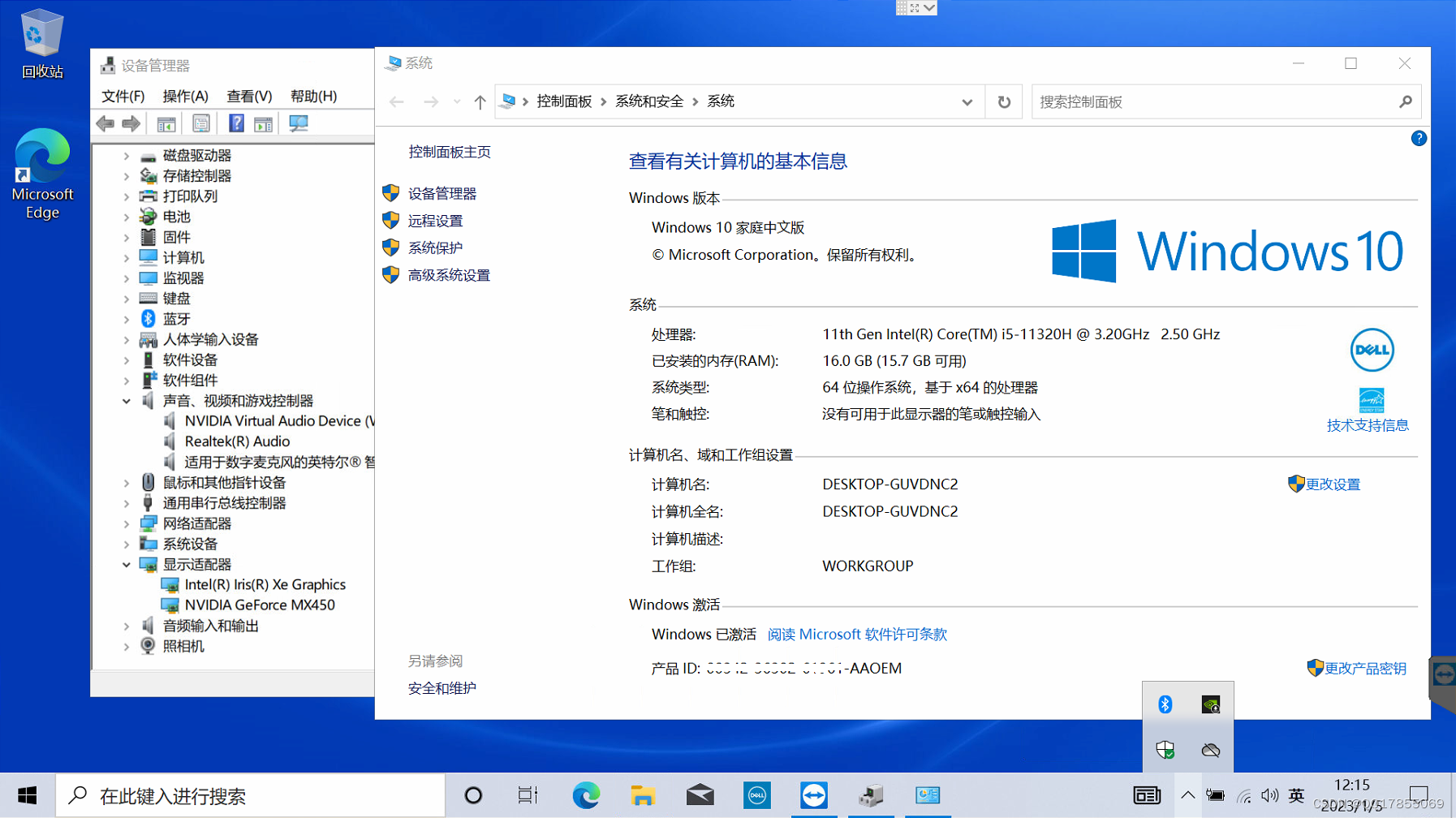Click the volume icon in system tray
The image size is (1456, 818).
pyautogui.click(x=1270, y=795)
